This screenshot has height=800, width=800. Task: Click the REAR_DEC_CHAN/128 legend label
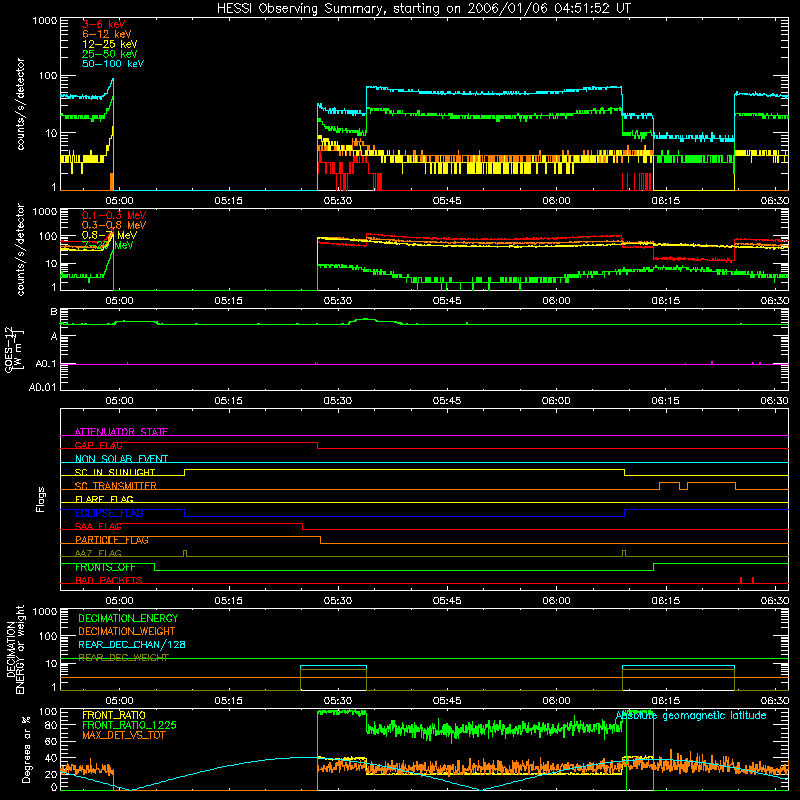click(132, 644)
